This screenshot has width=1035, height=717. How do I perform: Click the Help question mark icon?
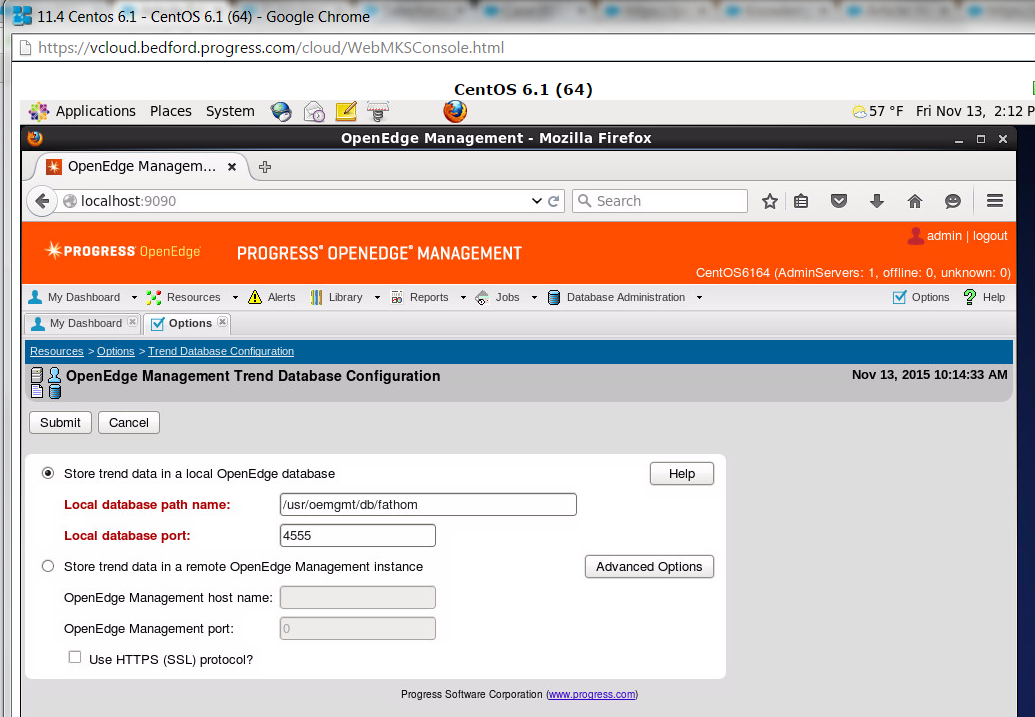coord(970,297)
